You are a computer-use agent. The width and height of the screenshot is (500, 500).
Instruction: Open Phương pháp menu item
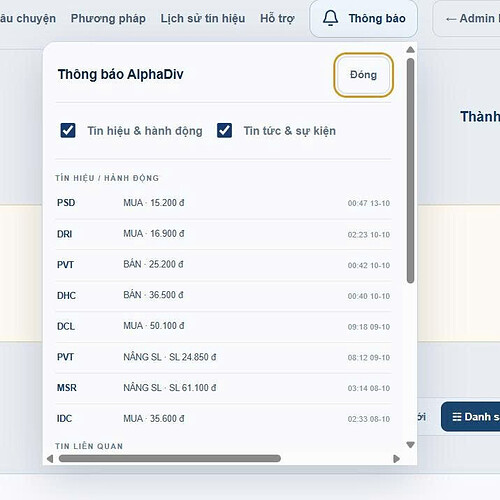click(x=108, y=18)
